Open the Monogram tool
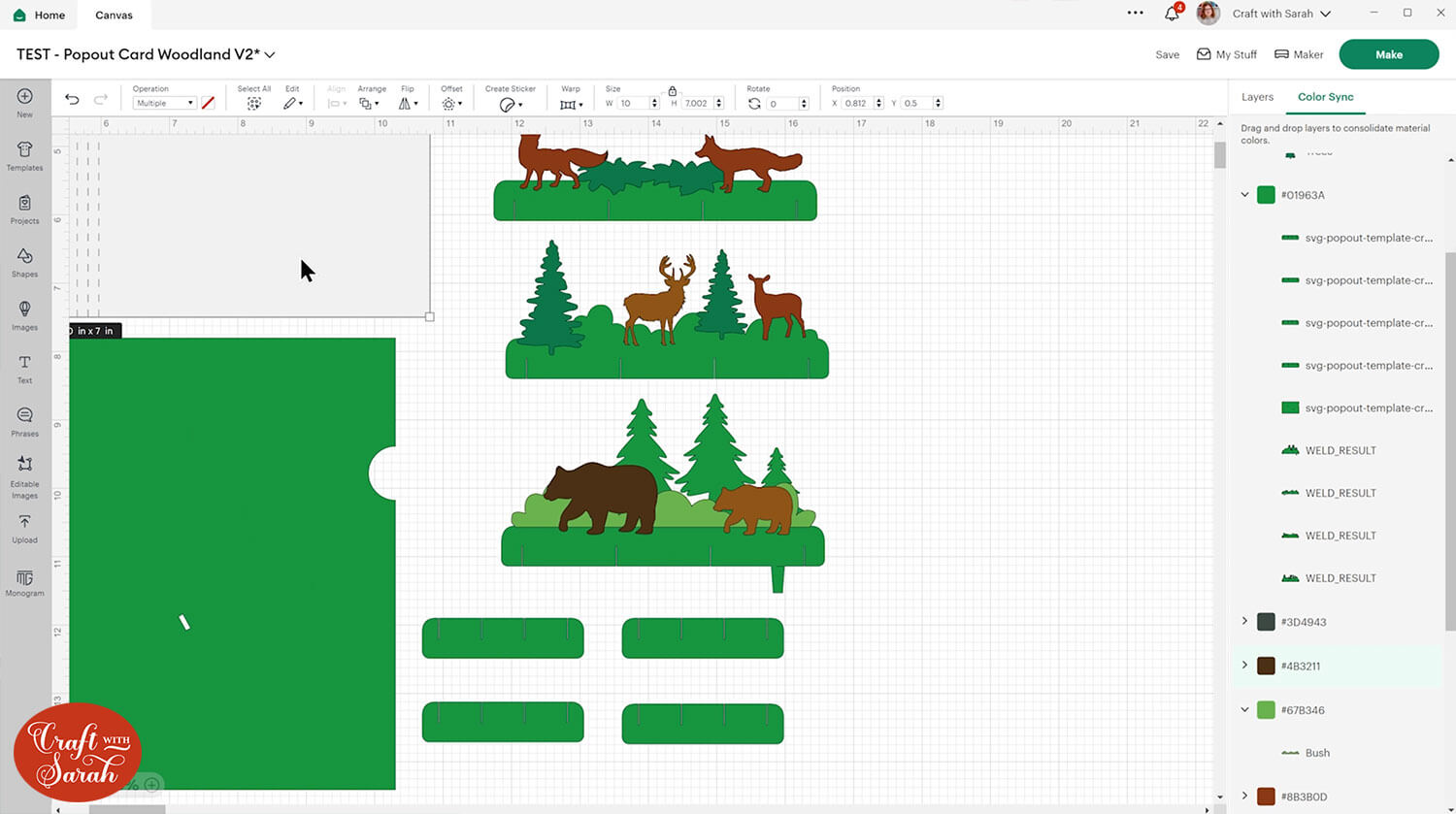Screen dimensions: 1456x814 (24, 583)
